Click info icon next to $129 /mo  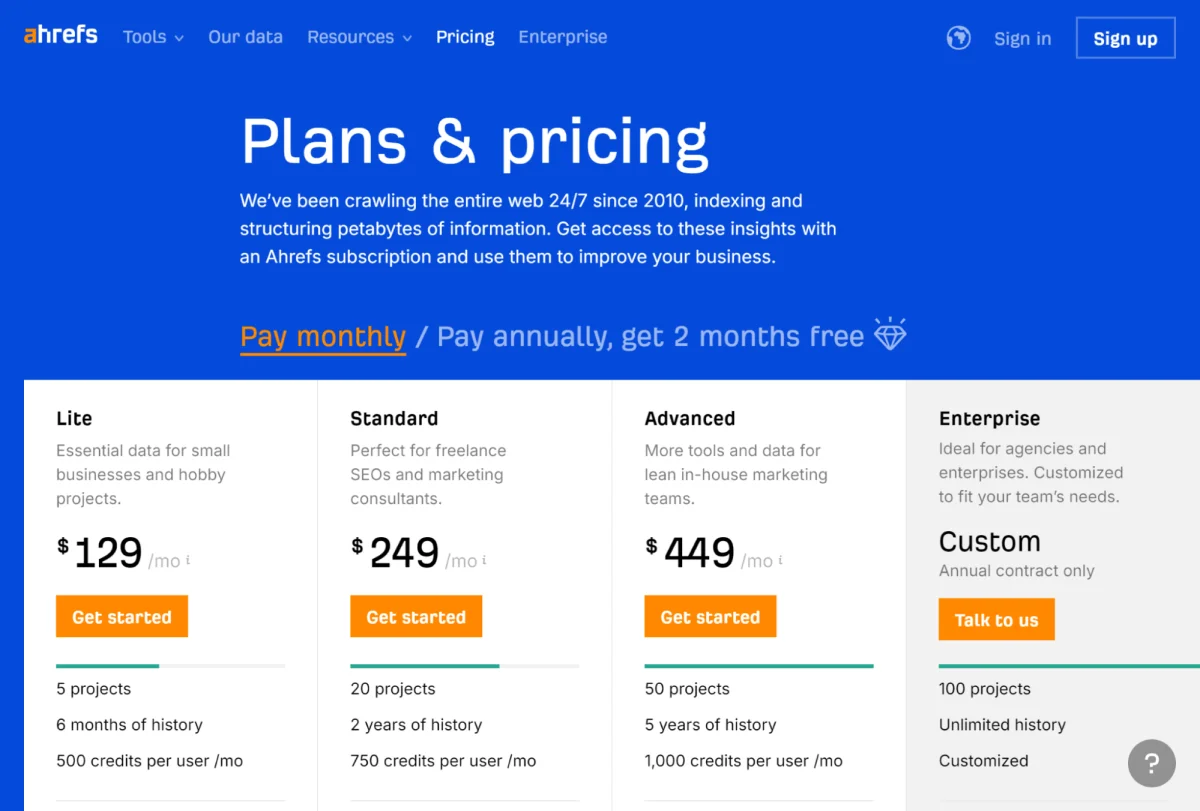point(188,560)
